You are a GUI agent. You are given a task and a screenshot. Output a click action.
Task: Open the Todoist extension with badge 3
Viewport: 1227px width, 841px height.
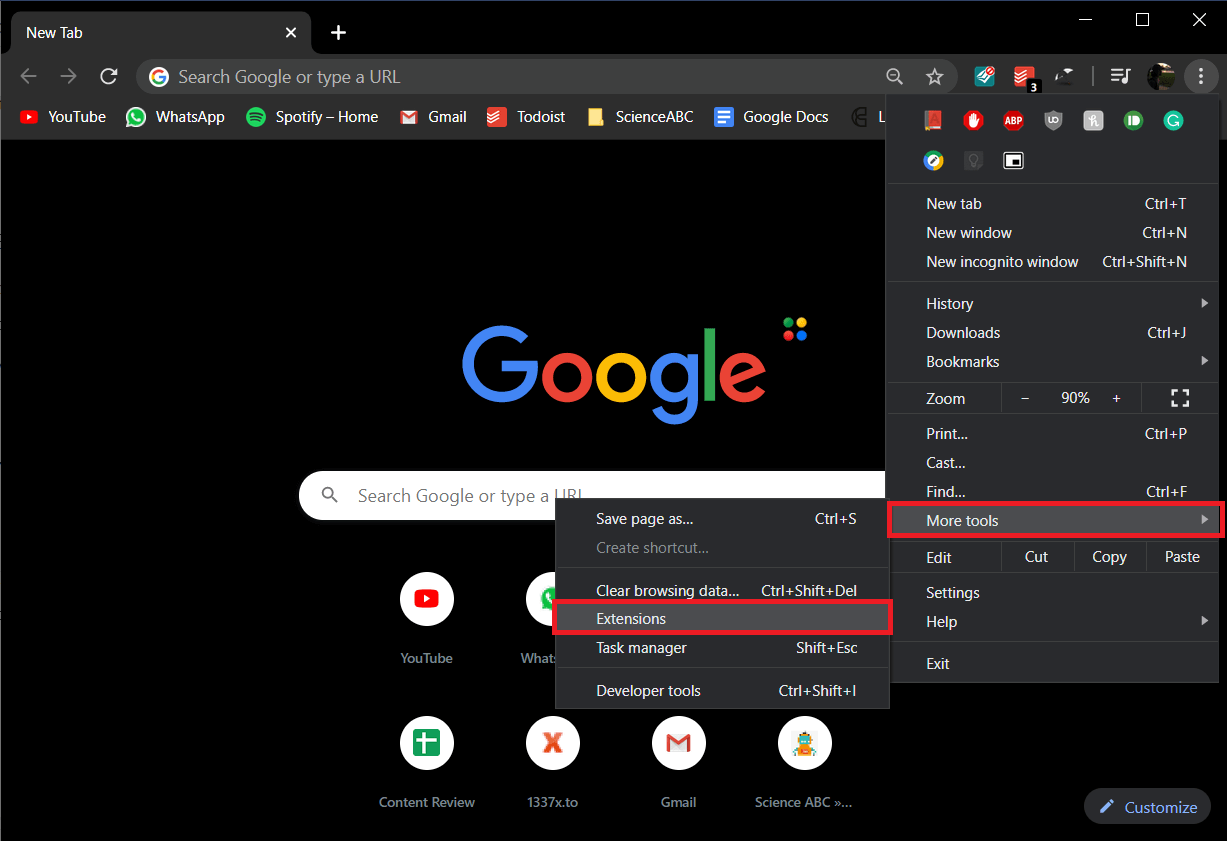click(1024, 76)
